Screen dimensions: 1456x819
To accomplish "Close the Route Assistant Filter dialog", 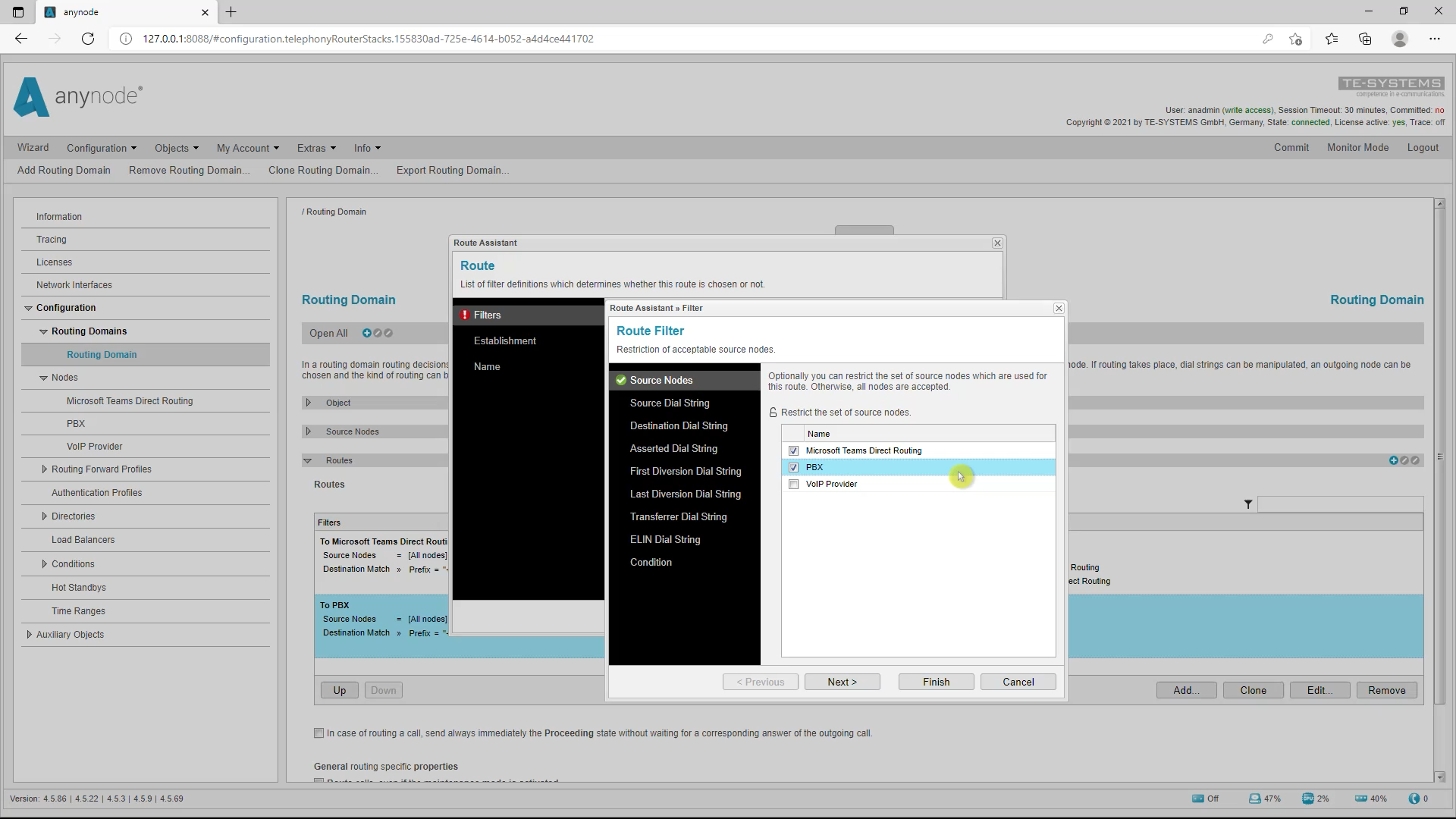I will [x=1059, y=308].
